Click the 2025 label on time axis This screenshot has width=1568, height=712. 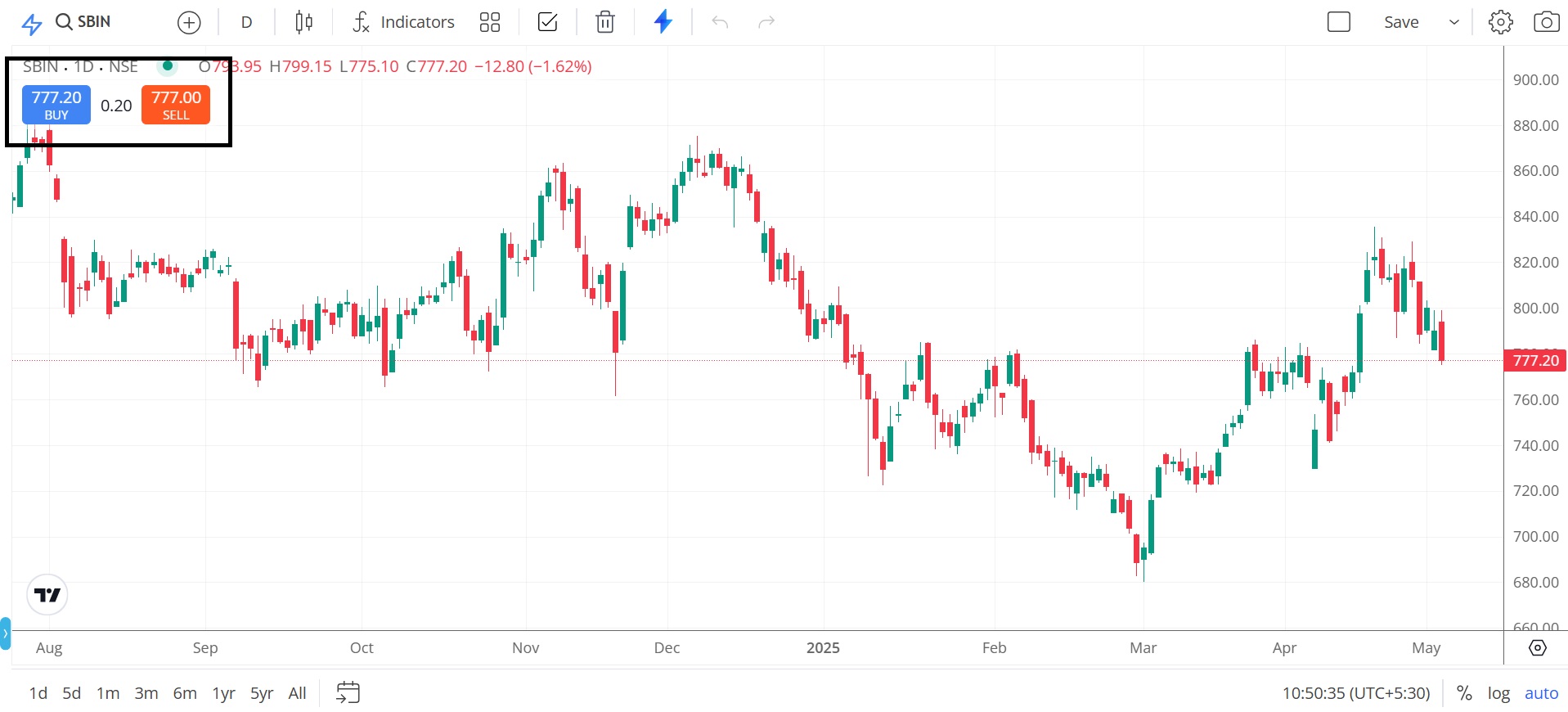[x=823, y=647]
